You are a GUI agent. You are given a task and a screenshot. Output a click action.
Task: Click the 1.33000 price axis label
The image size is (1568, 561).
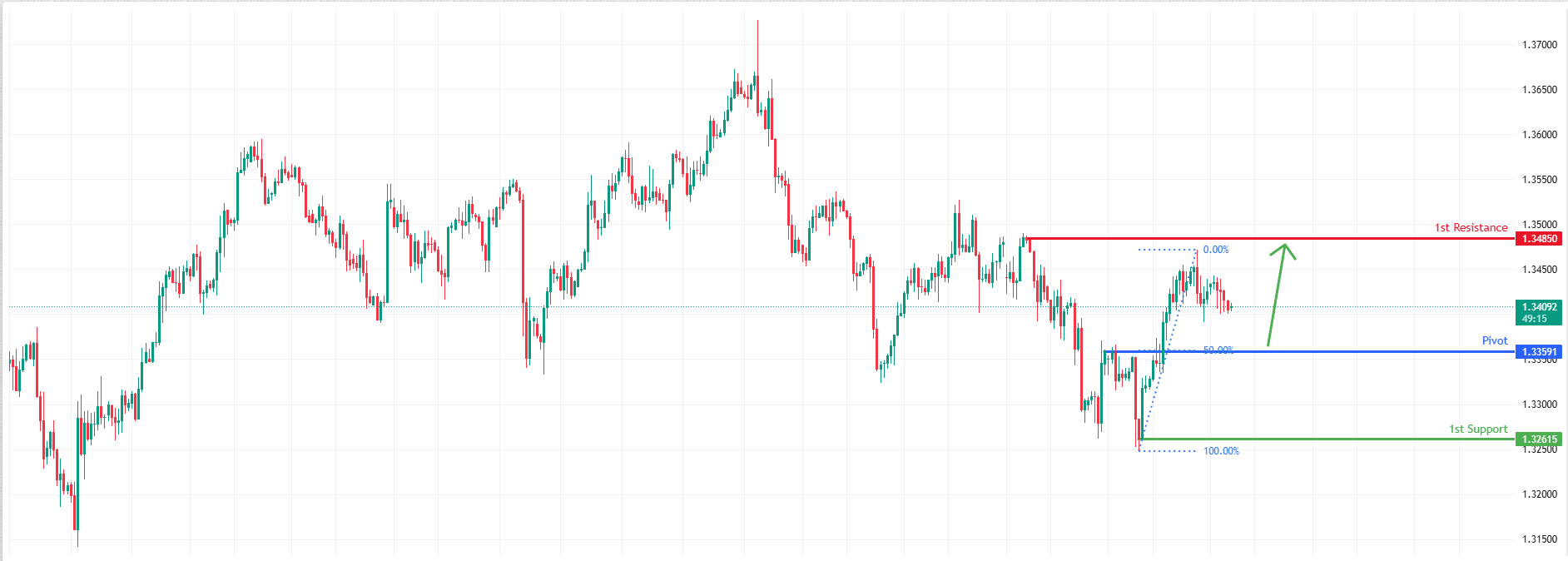click(1539, 405)
